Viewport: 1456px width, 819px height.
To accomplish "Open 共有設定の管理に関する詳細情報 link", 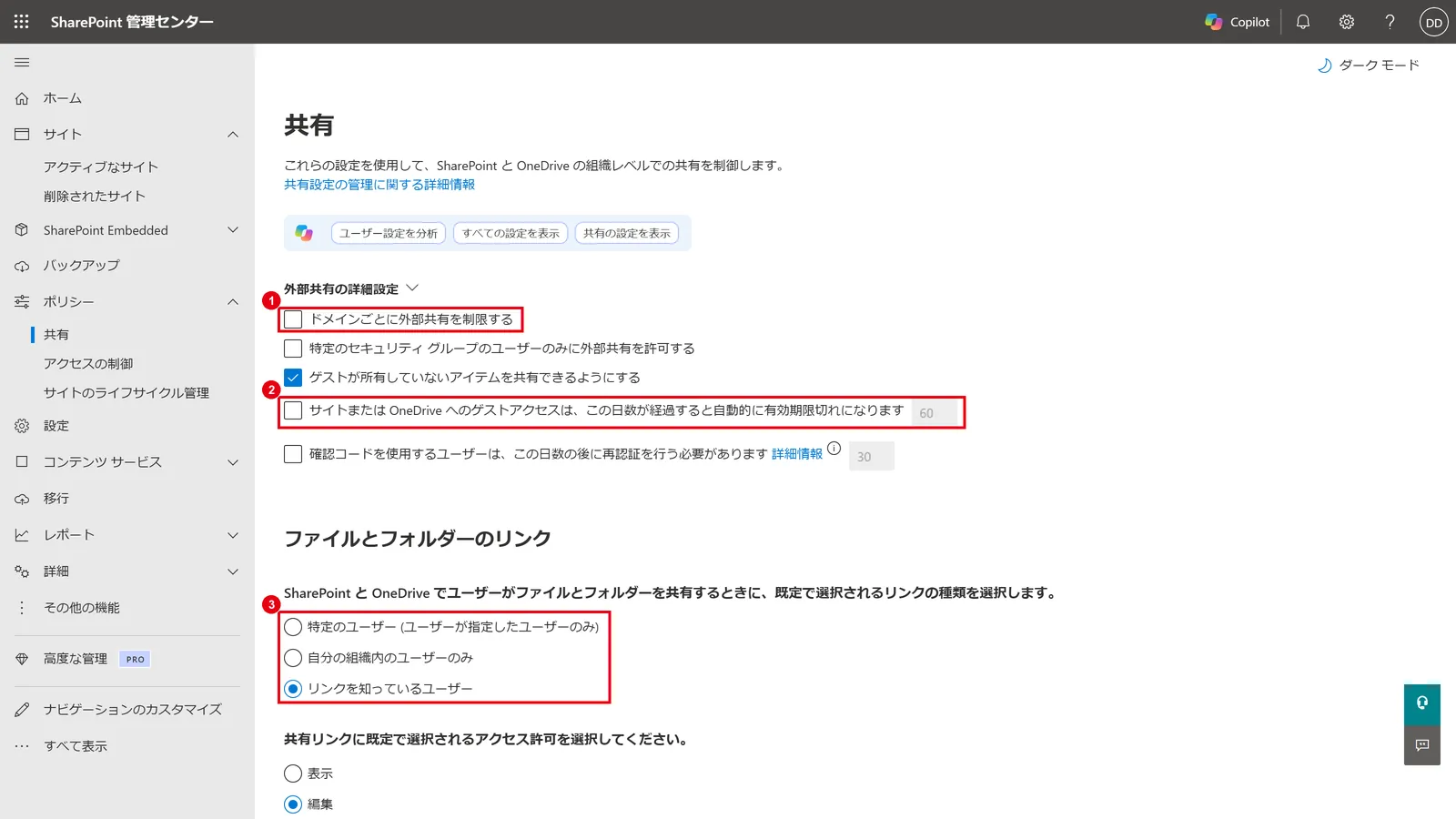I will pyautogui.click(x=379, y=185).
